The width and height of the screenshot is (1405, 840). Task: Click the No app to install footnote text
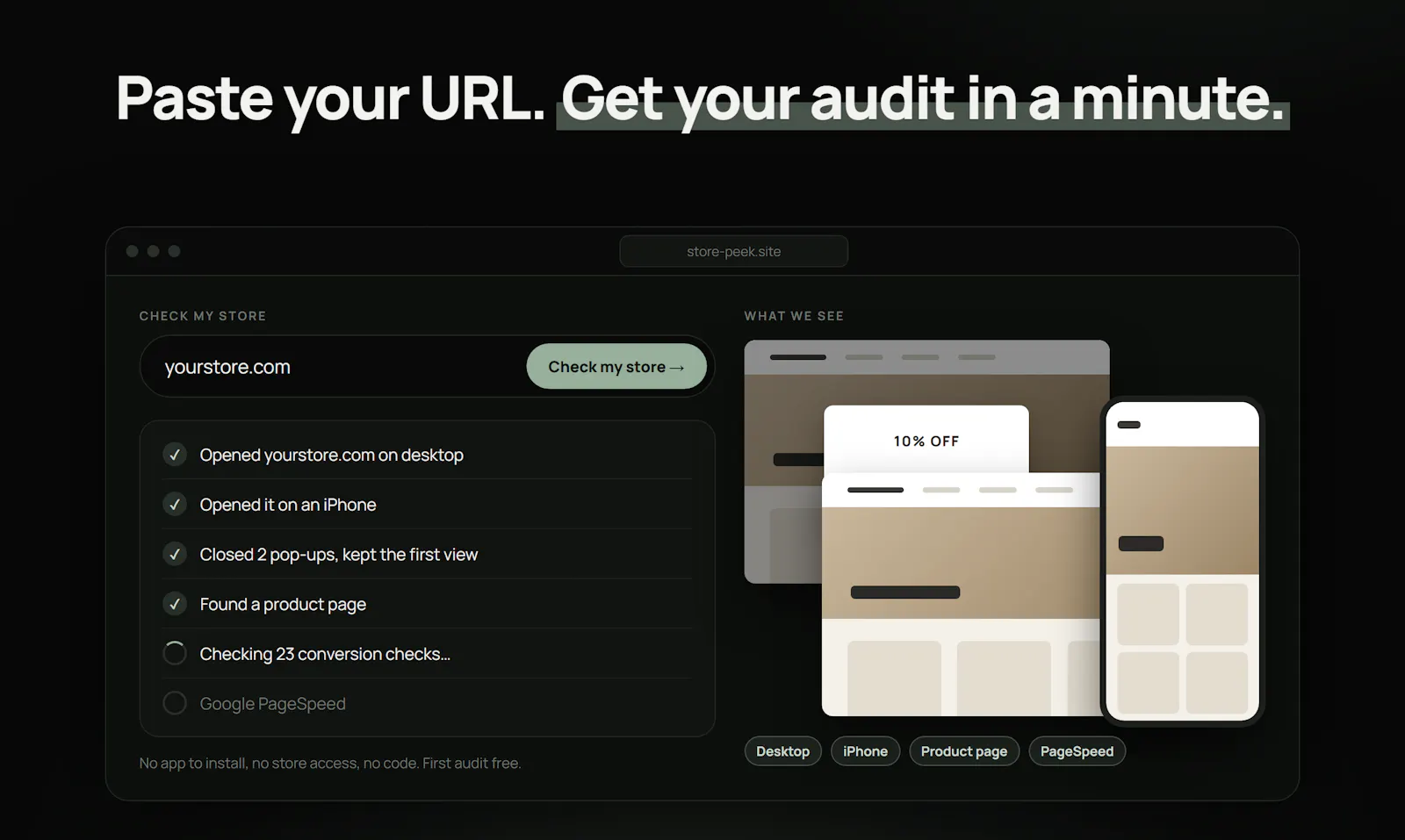(330, 764)
